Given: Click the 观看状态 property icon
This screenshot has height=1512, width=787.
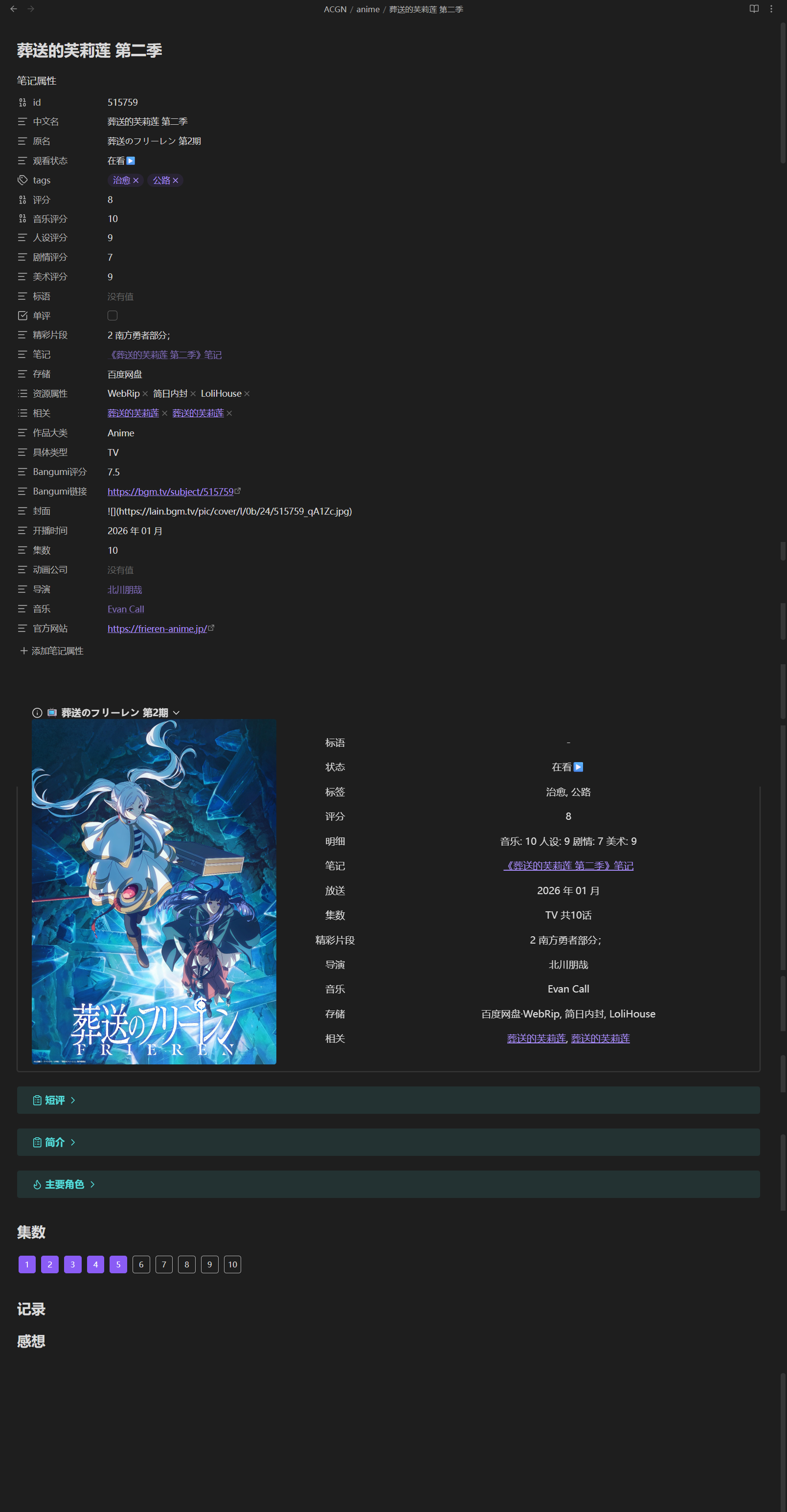Looking at the screenshot, I should pyautogui.click(x=22, y=161).
